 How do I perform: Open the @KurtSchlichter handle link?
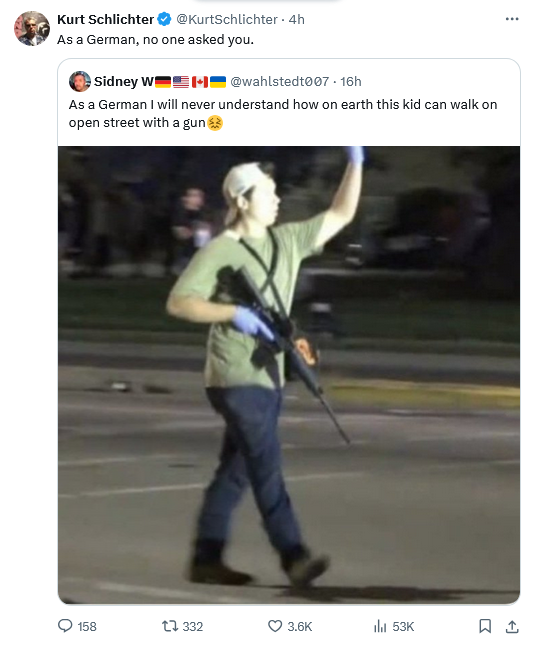pyautogui.click(x=227, y=19)
